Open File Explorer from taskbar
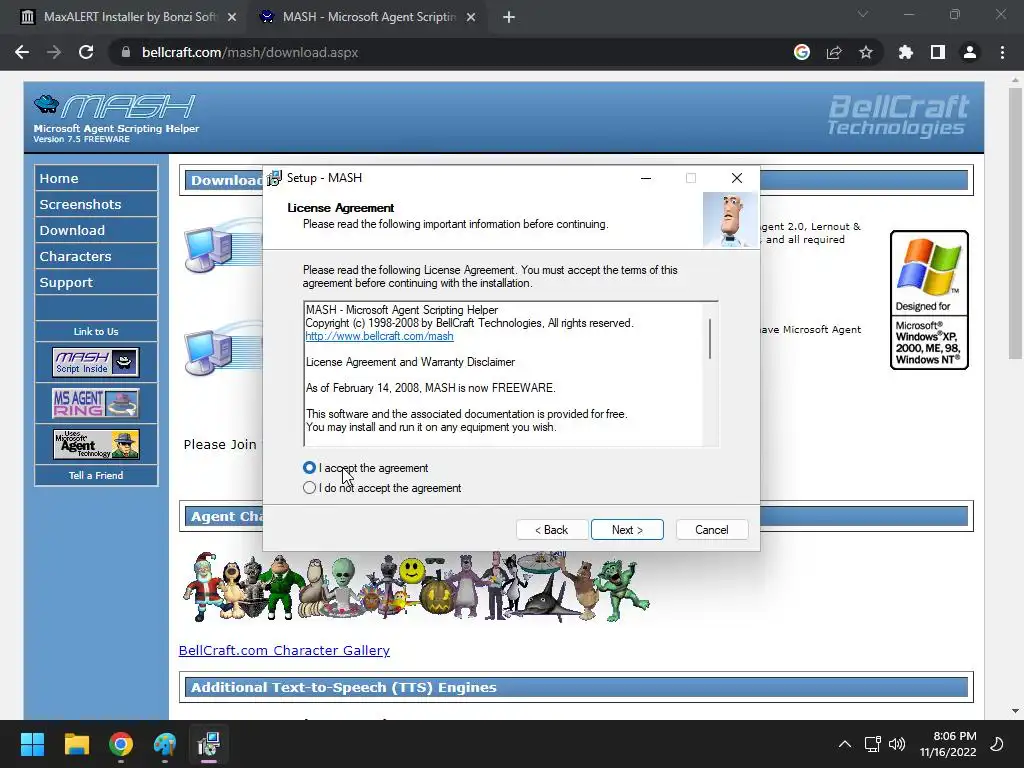The image size is (1024, 768). (x=76, y=744)
